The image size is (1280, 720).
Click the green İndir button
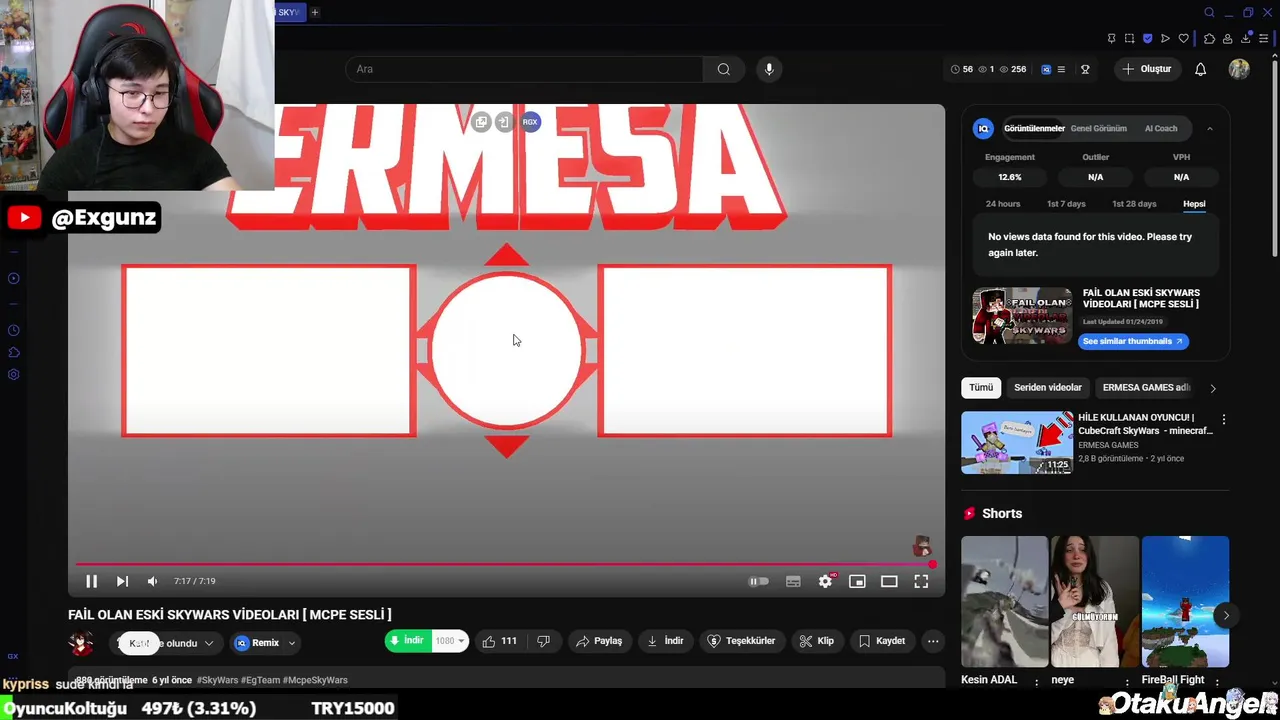tap(408, 641)
